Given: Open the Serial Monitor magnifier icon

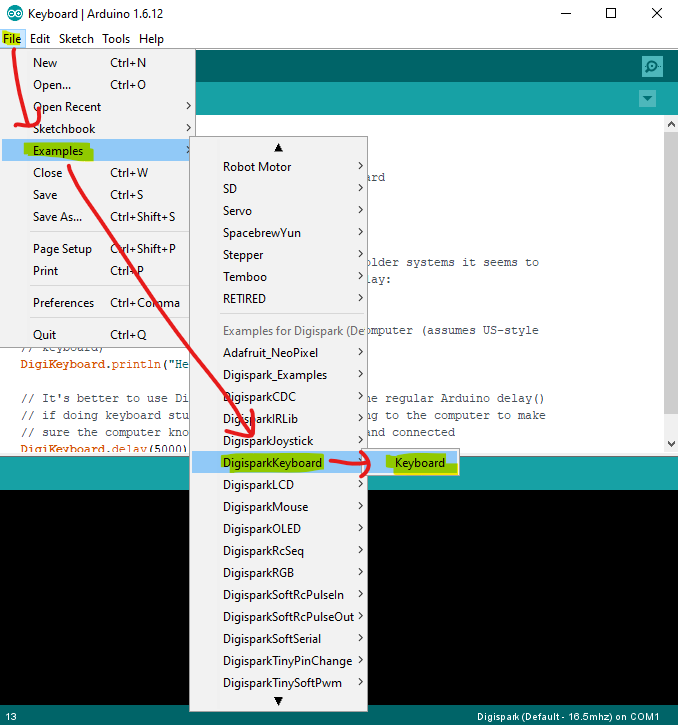Looking at the screenshot, I should tap(652, 67).
